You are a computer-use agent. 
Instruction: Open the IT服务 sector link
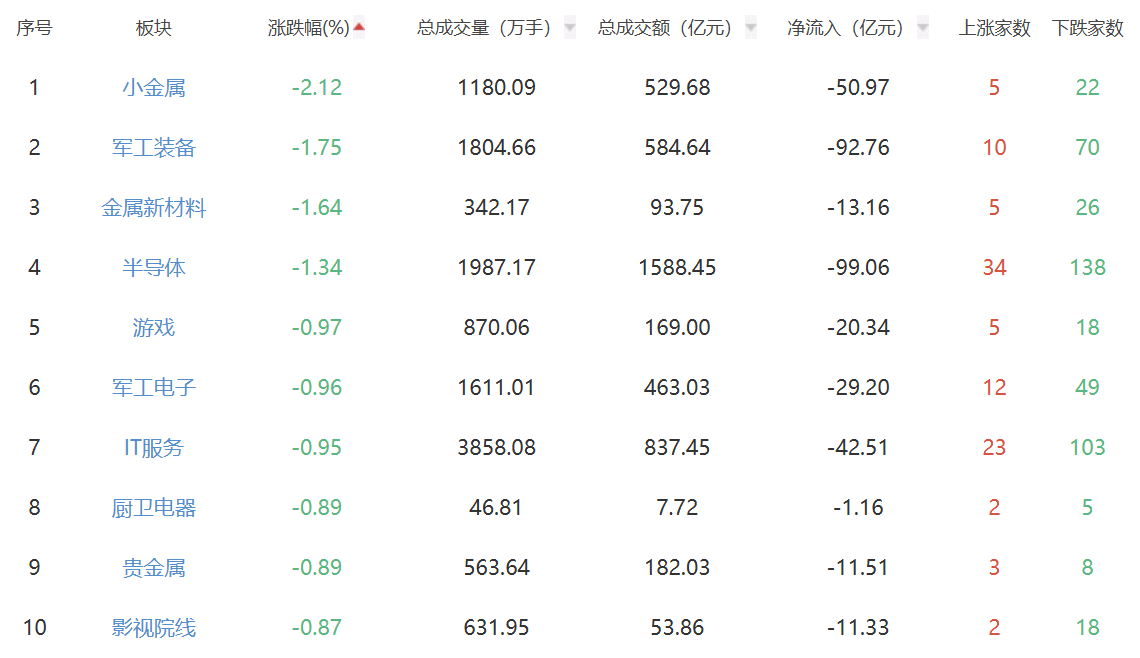[154, 448]
